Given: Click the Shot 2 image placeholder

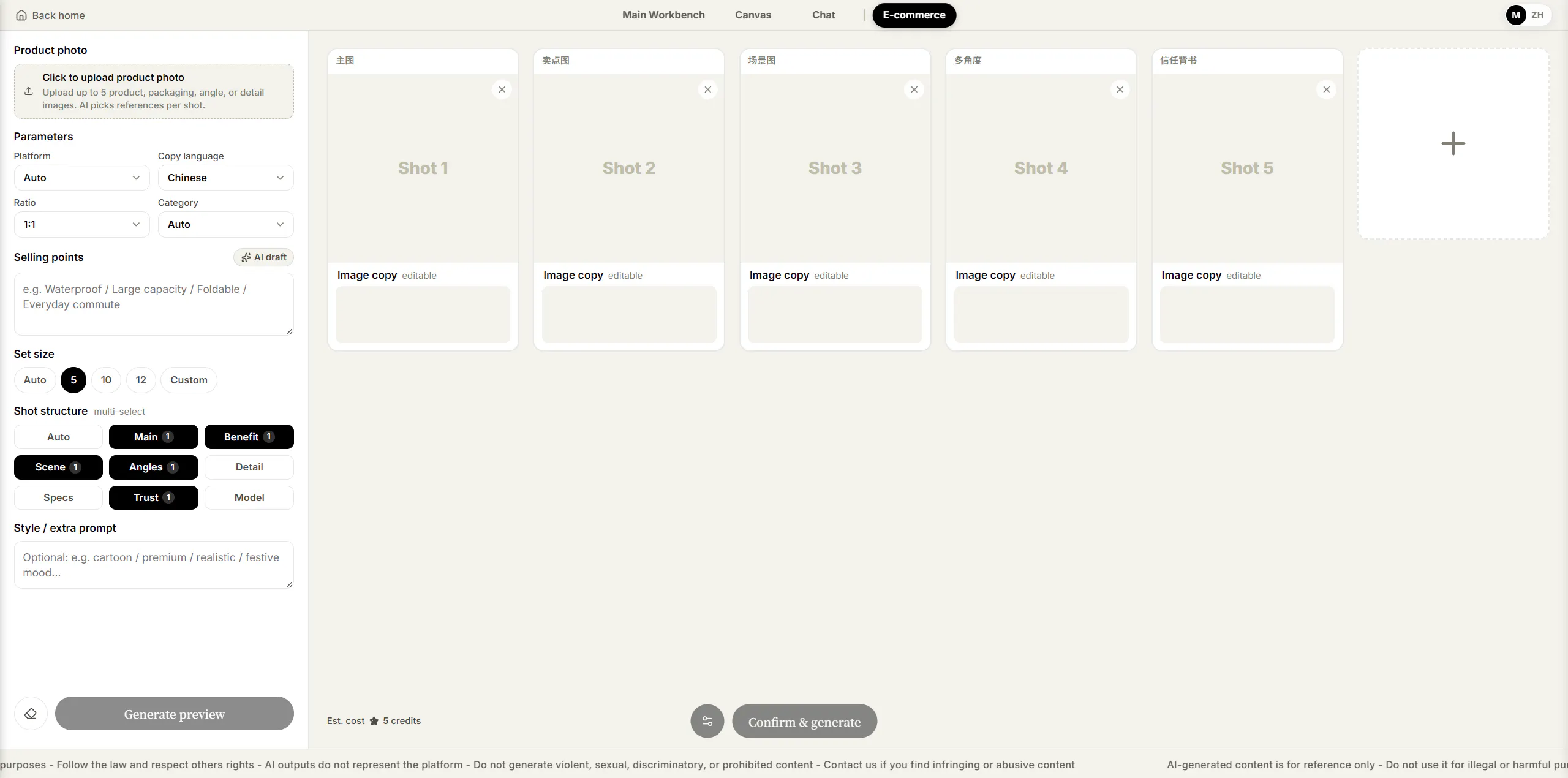Looking at the screenshot, I should (629, 168).
